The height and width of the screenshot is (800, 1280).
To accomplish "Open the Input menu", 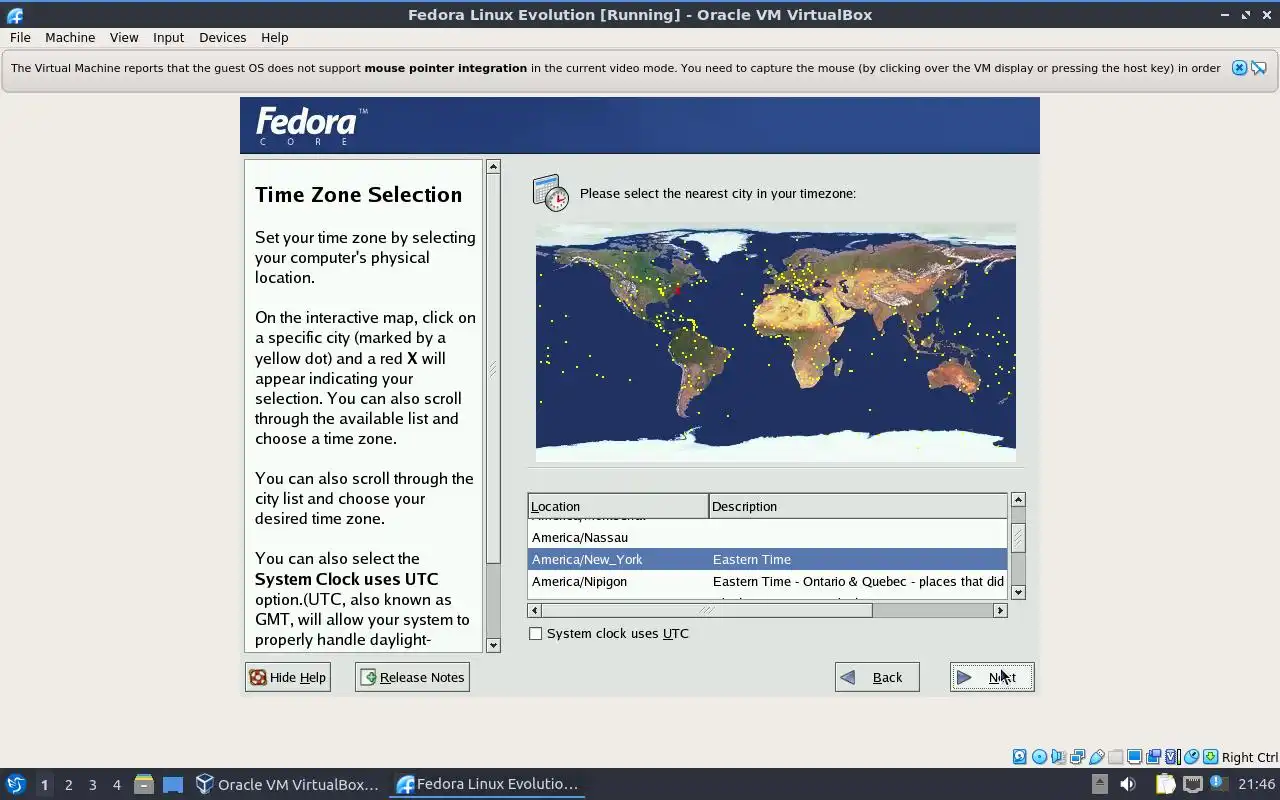I will [x=168, y=37].
